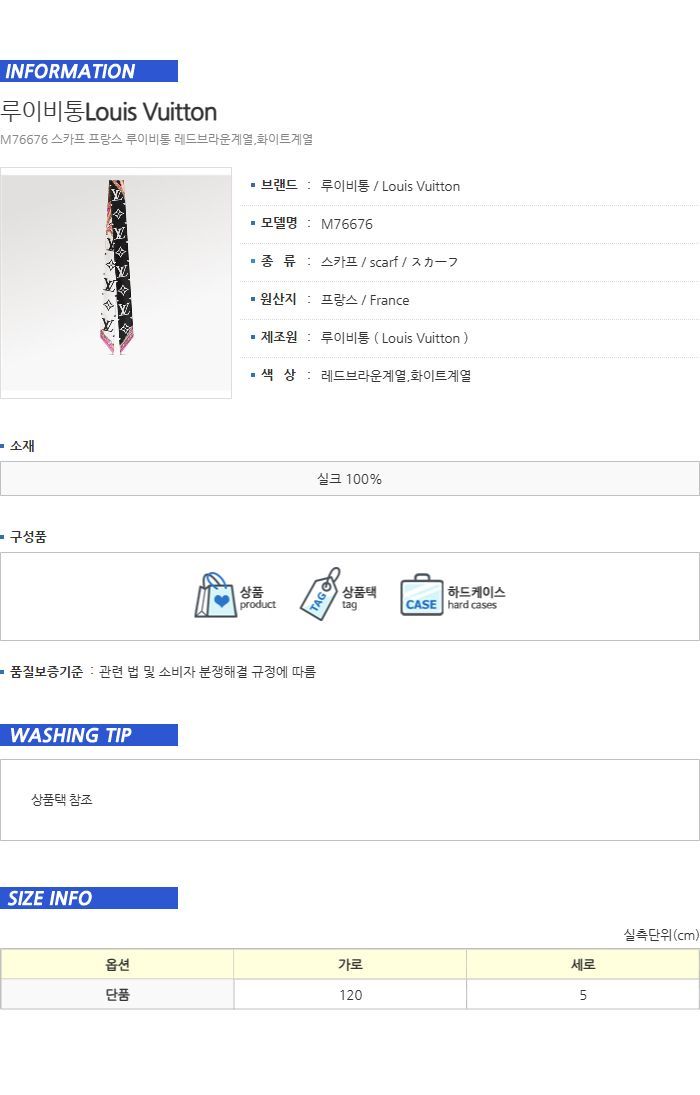Open the Louis Vuitton scarf thumbnail image
The image size is (700, 1095).
[116, 283]
